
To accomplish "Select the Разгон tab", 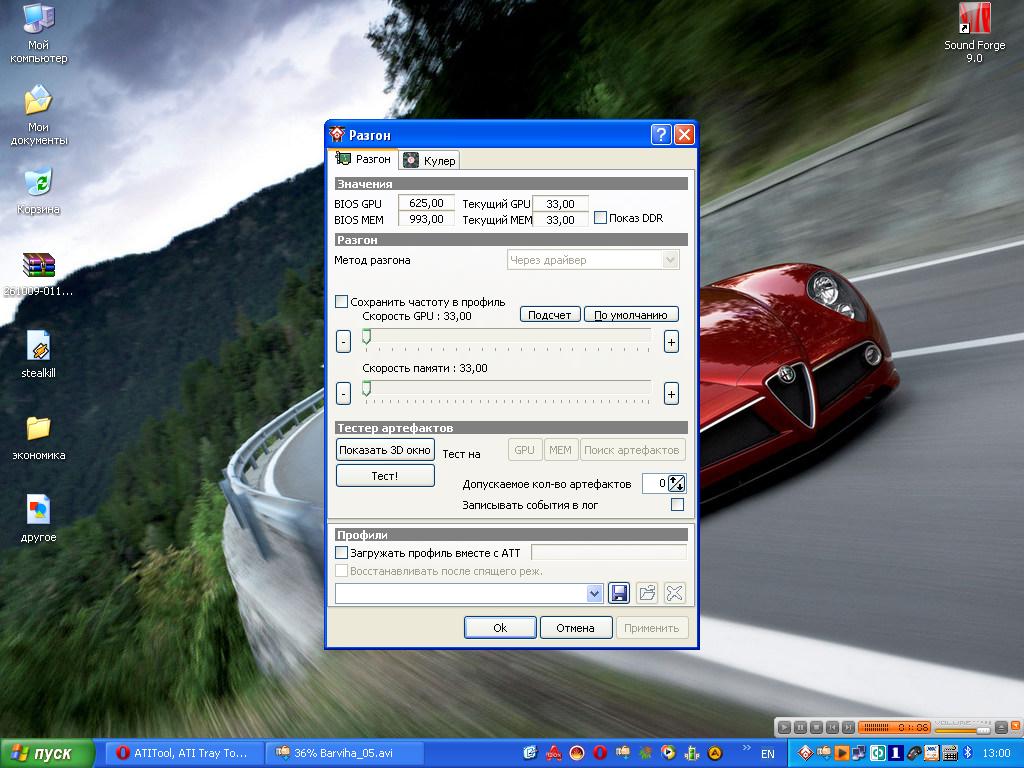I will coord(363,159).
